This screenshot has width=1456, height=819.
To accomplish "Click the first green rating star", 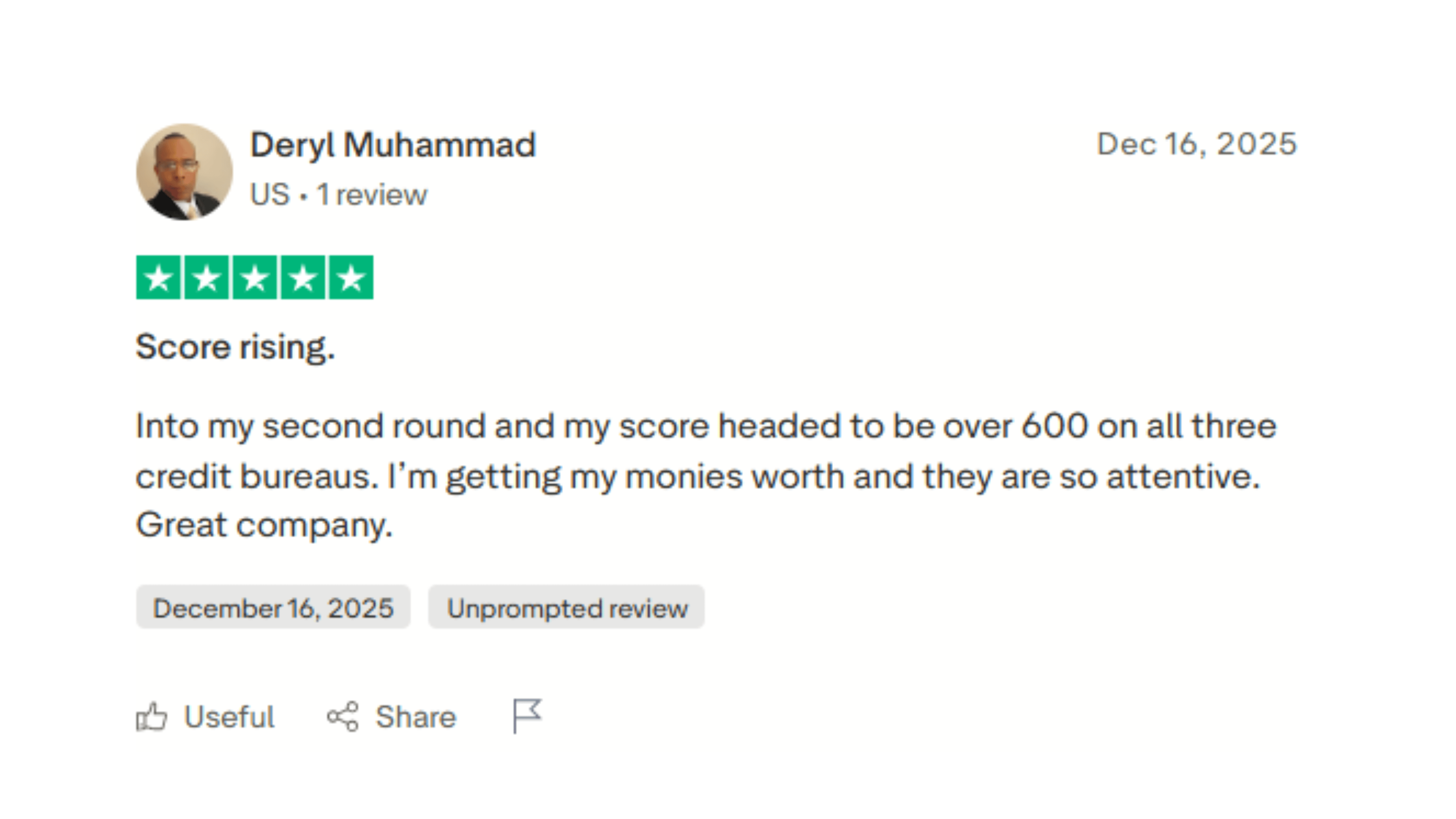I will tap(159, 278).
